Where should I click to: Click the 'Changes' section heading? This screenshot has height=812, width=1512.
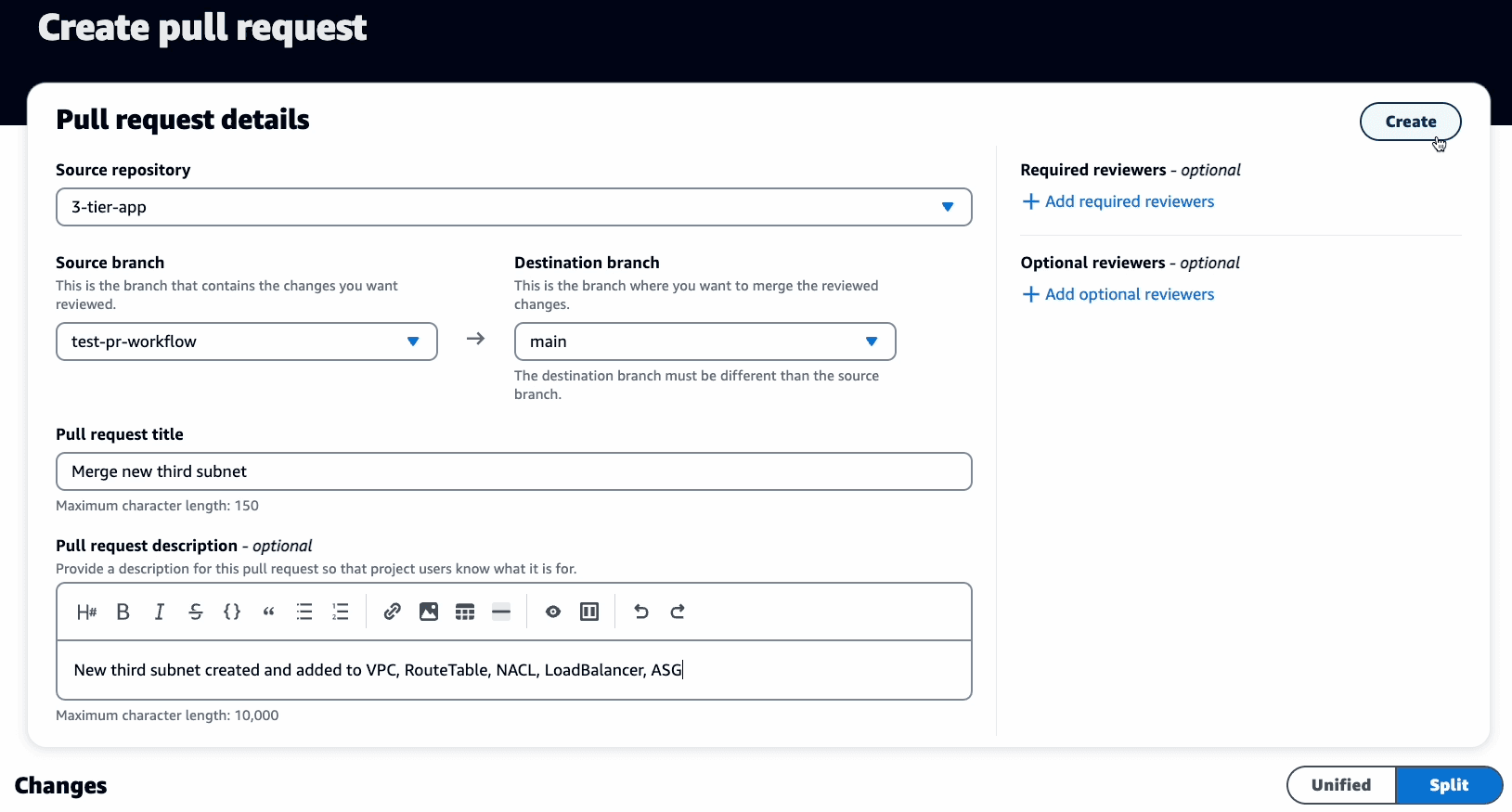61,786
